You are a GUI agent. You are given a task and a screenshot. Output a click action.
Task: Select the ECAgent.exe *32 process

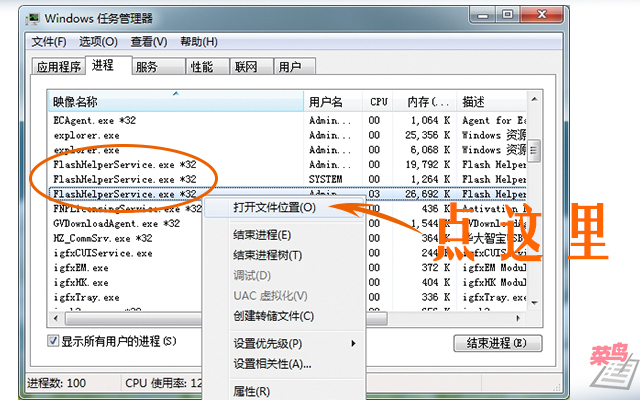tap(288, 120)
